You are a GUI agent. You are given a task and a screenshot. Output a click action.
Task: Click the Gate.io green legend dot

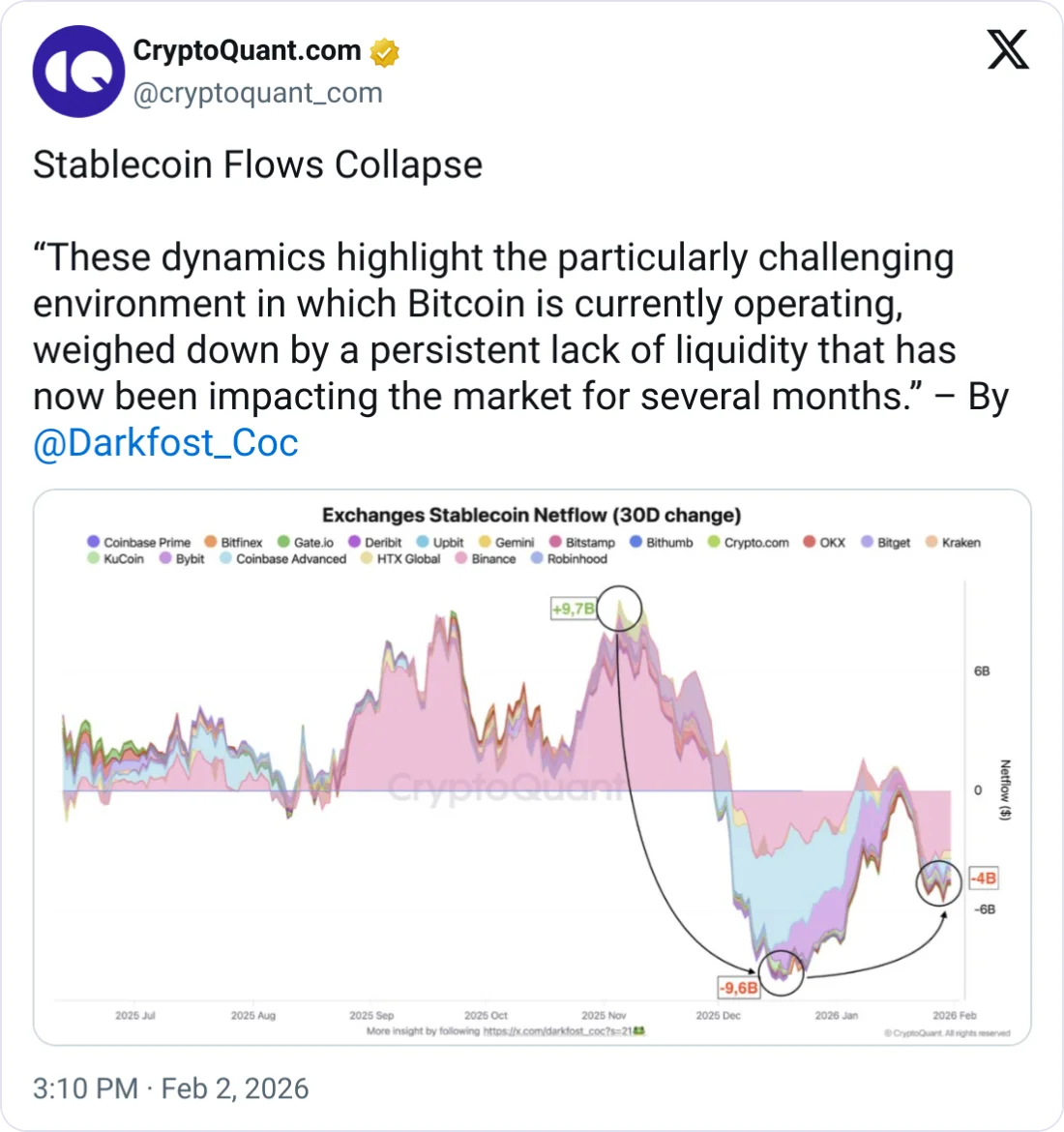283,542
